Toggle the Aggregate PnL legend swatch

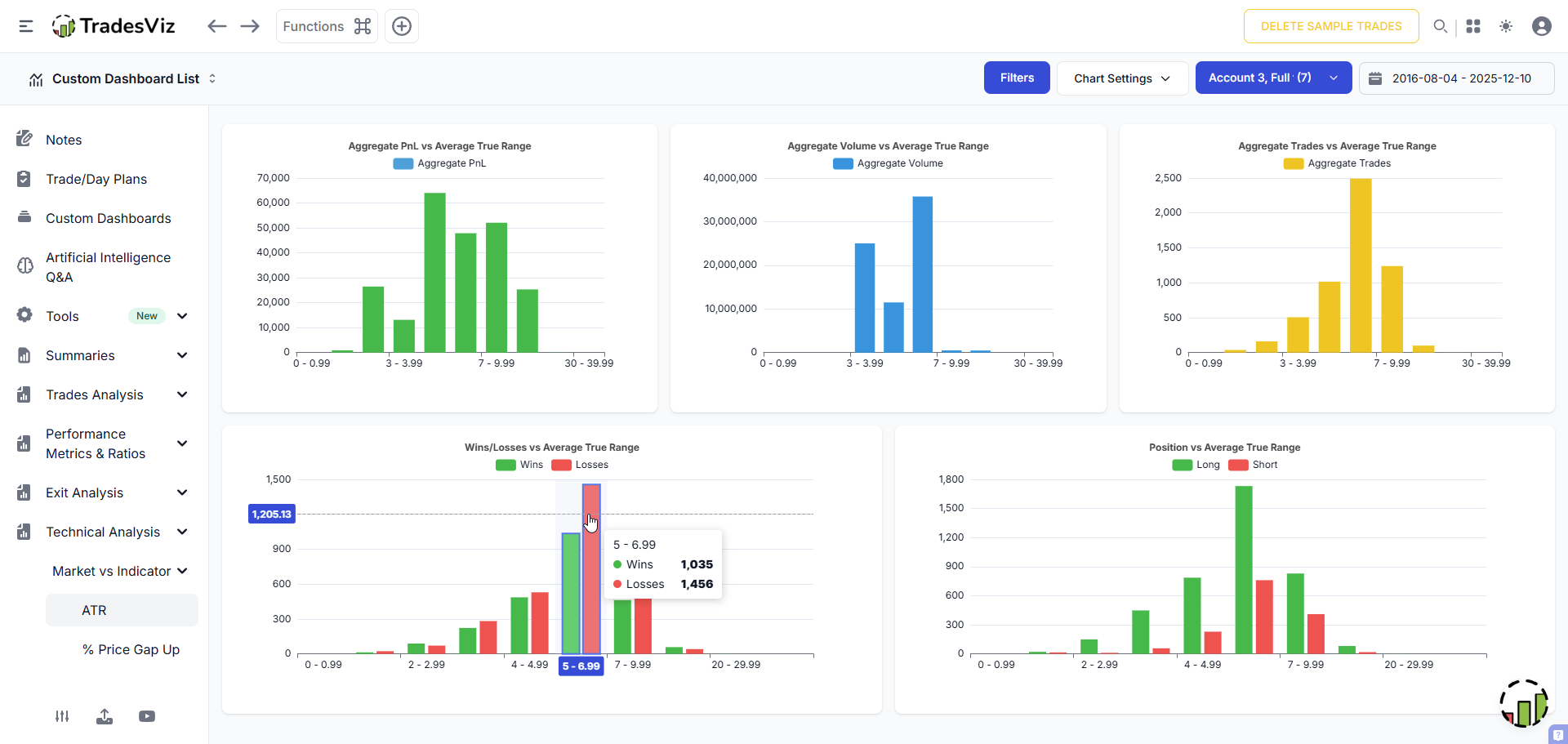(x=403, y=163)
